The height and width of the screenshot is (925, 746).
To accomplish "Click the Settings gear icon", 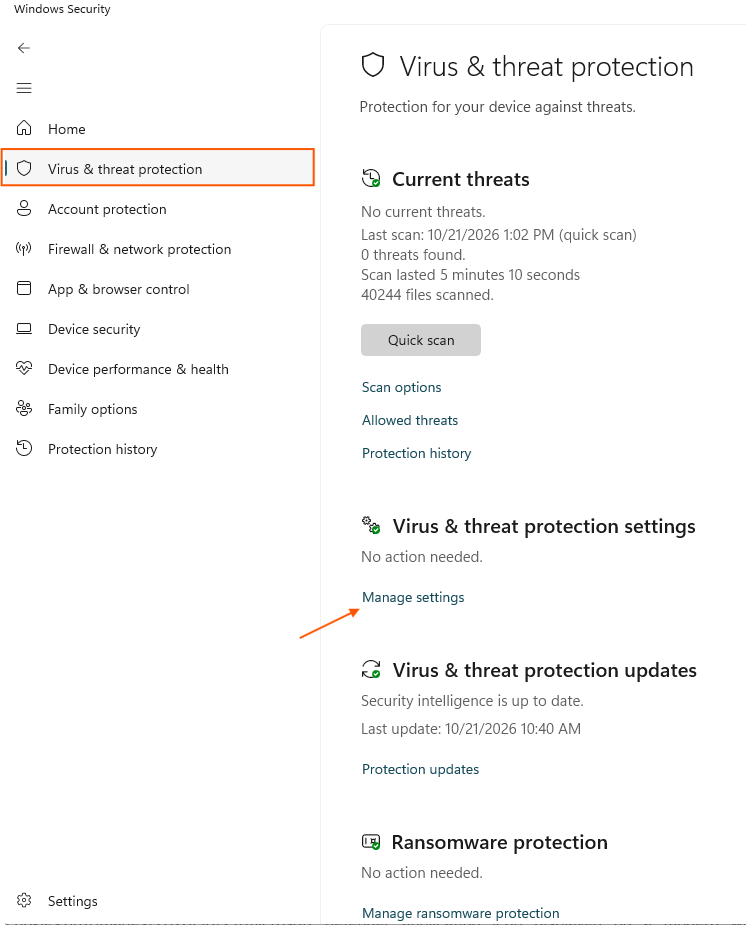I will 24,900.
